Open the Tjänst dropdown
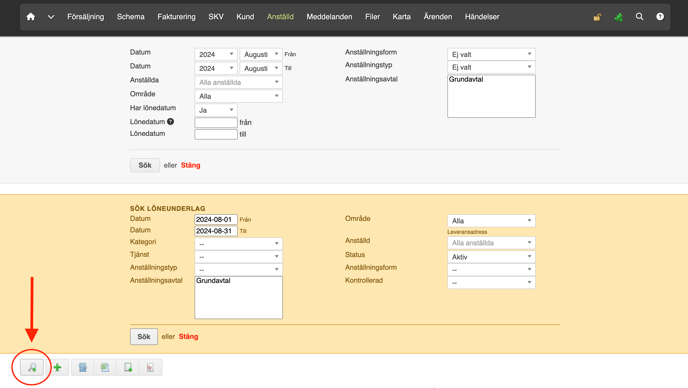 coord(238,256)
